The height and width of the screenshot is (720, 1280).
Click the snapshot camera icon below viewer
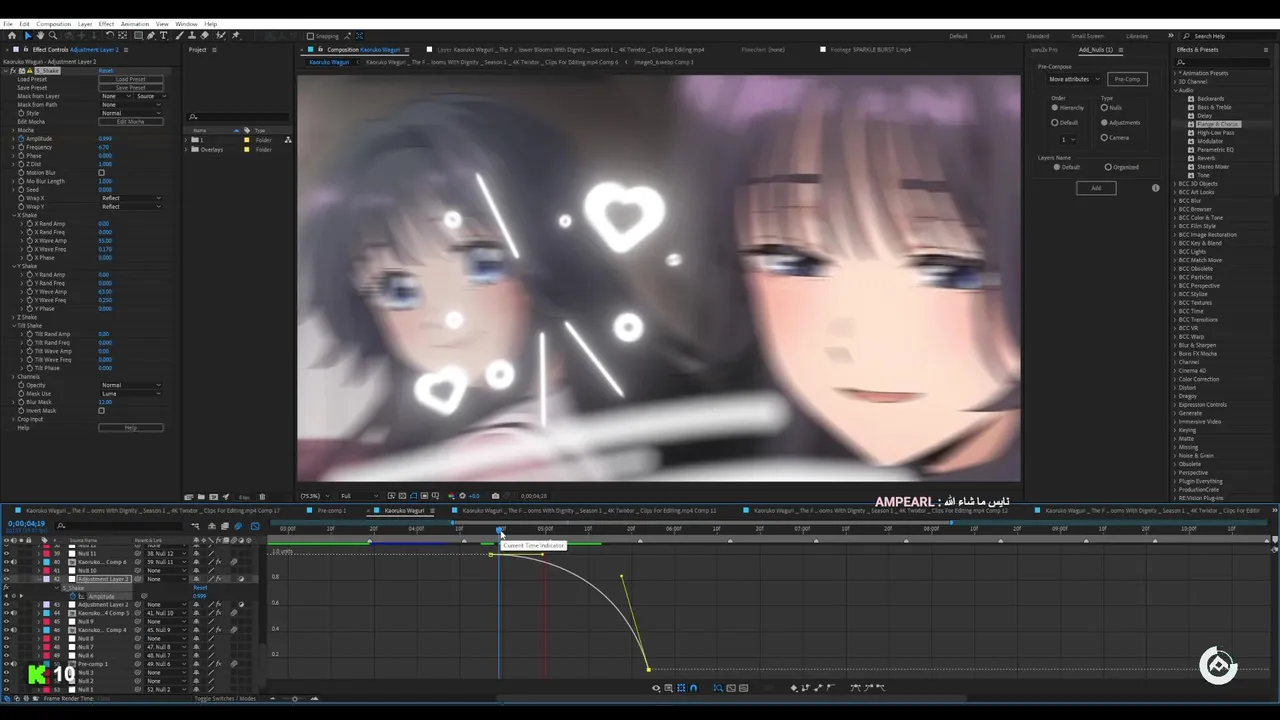click(495, 496)
